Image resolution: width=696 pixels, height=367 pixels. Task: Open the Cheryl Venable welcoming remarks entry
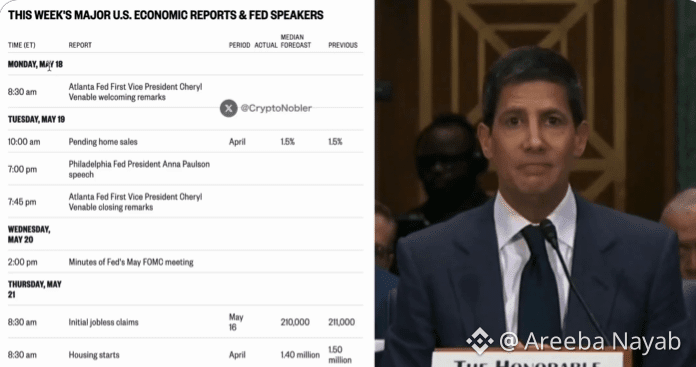(x=135, y=92)
